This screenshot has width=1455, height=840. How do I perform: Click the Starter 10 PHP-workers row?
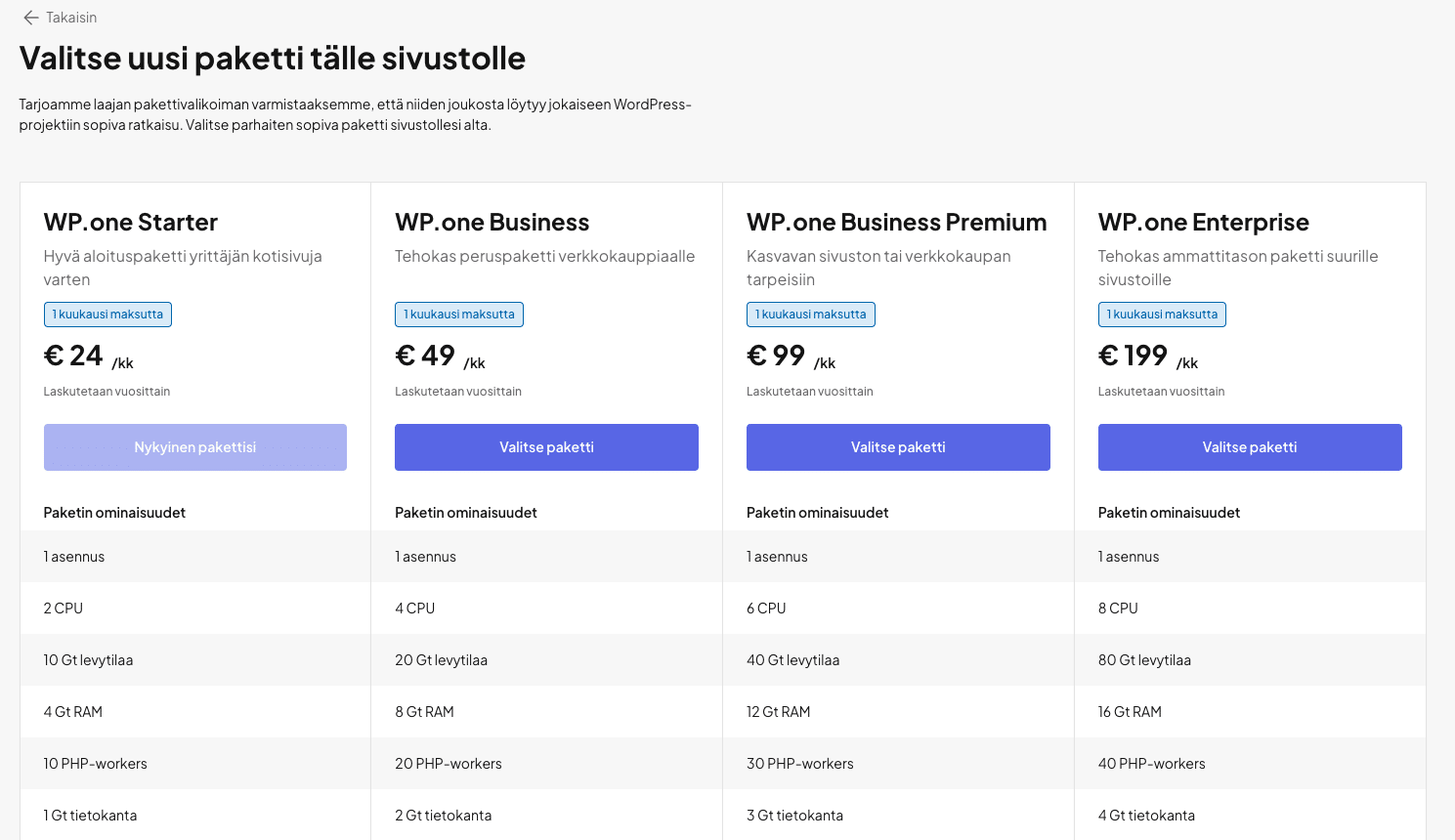point(96,764)
